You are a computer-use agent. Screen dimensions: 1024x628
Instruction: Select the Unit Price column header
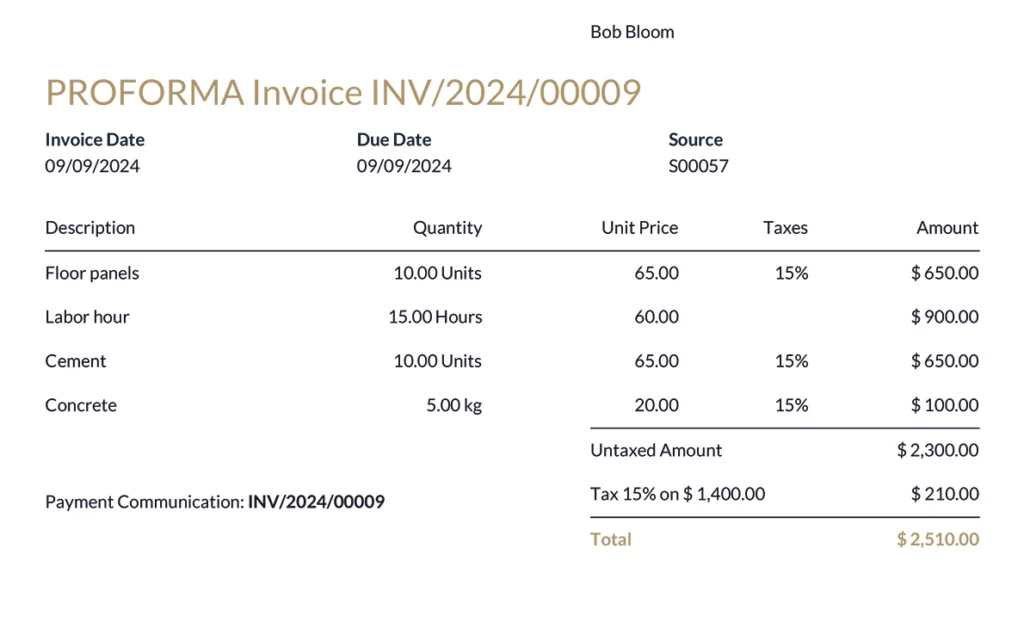click(639, 228)
